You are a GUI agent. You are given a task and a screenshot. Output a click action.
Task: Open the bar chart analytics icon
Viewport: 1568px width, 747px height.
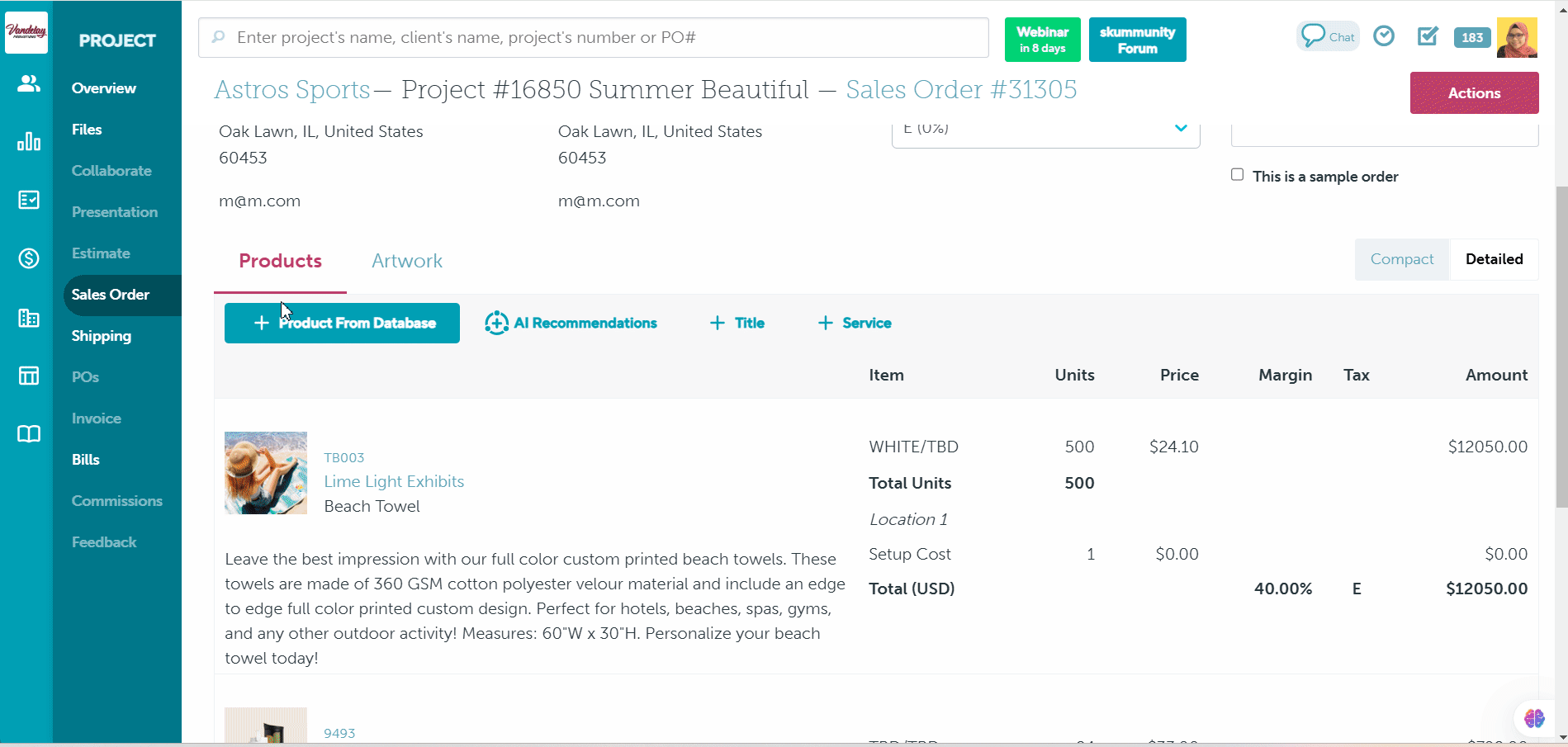click(29, 142)
